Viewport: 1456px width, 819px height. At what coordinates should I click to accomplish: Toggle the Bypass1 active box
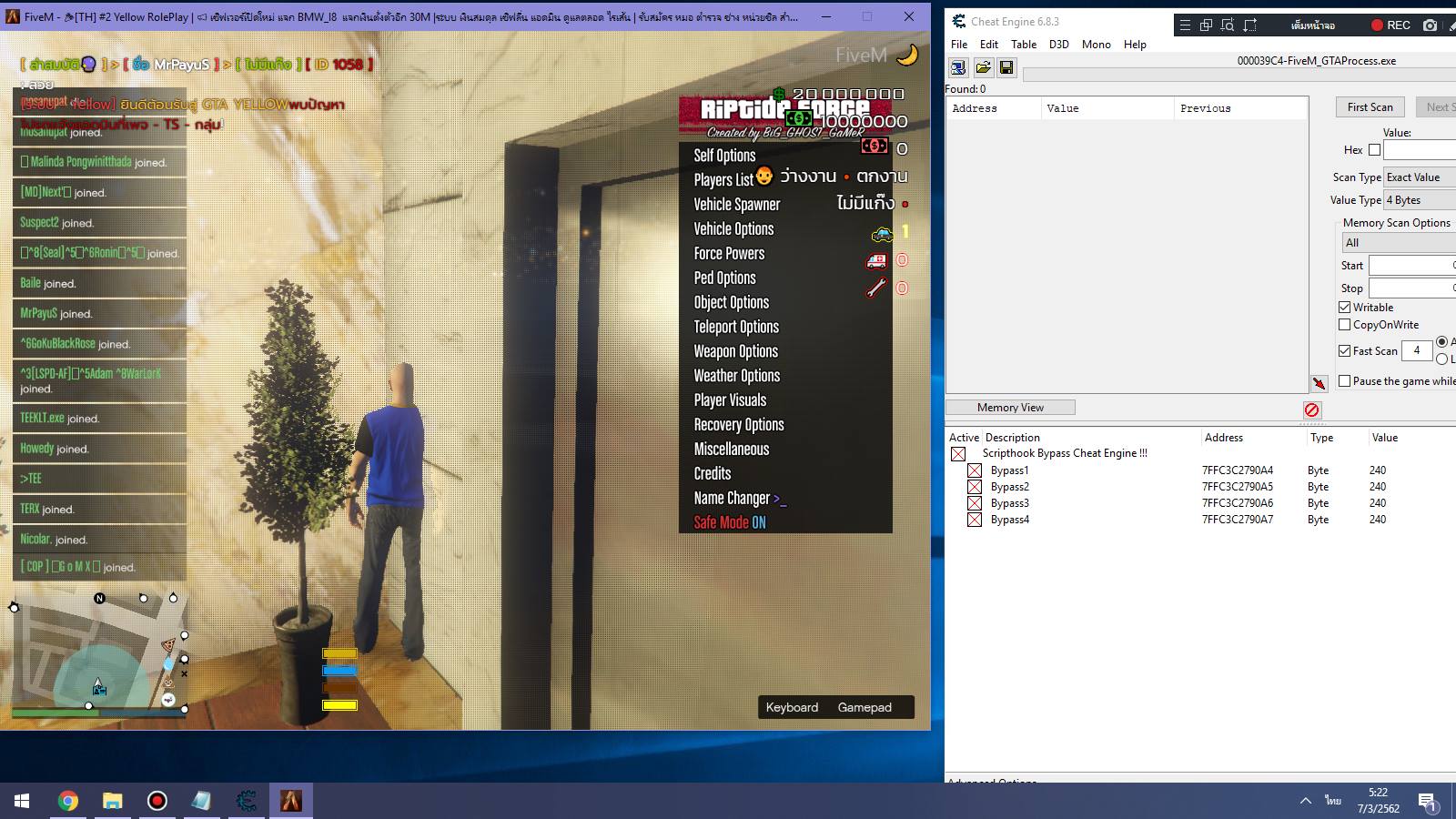click(x=975, y=470)
